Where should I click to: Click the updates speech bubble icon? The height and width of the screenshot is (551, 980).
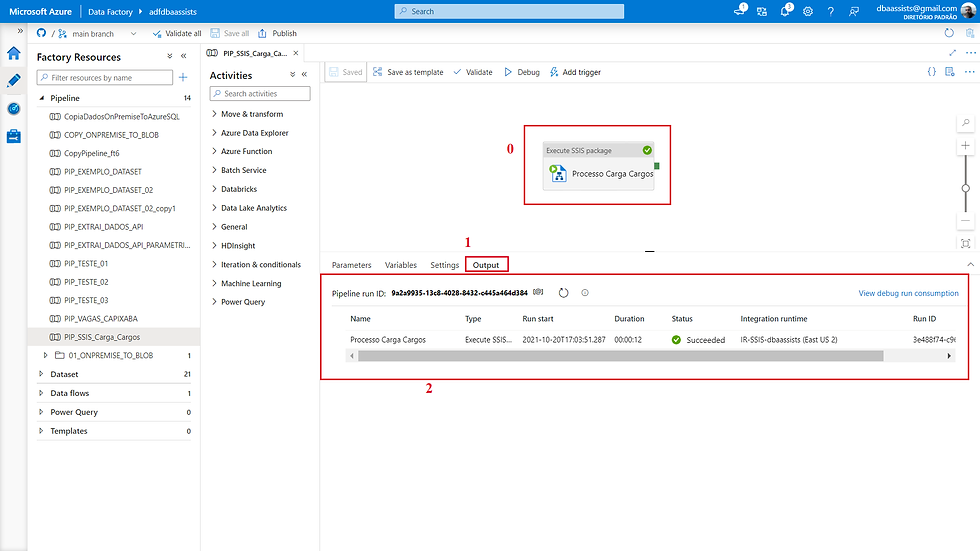pos(740,10)
